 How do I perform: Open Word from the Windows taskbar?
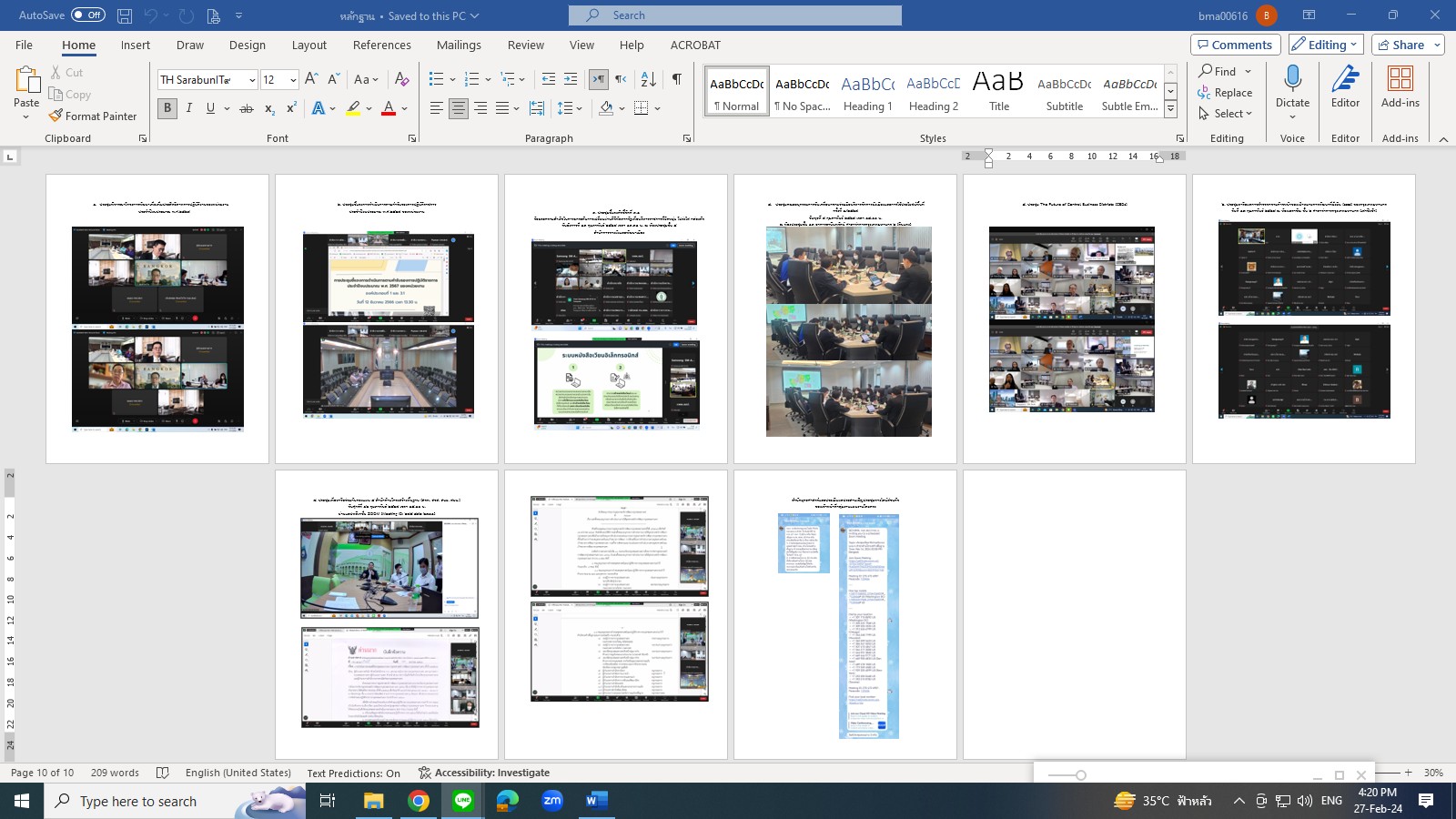596,801
